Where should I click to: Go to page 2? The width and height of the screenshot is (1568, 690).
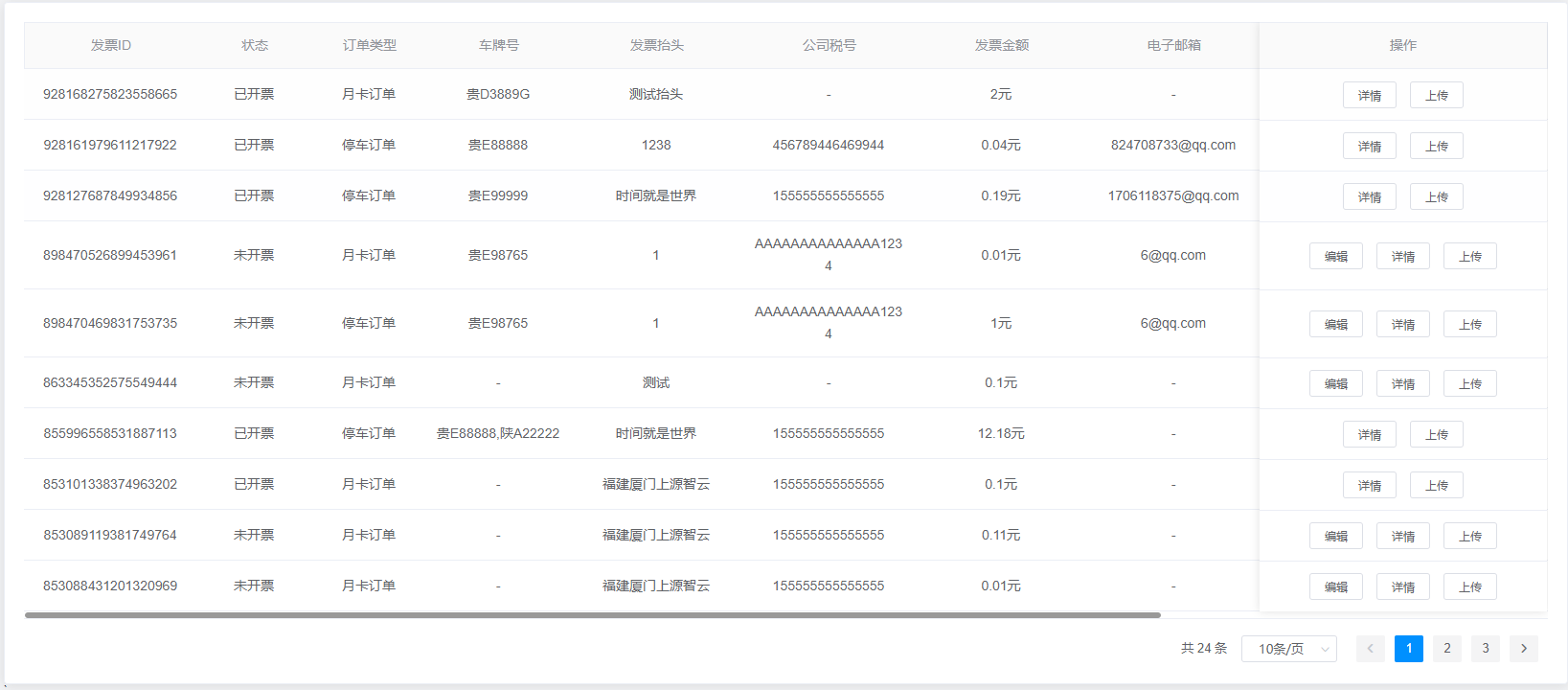point(1446,649)
